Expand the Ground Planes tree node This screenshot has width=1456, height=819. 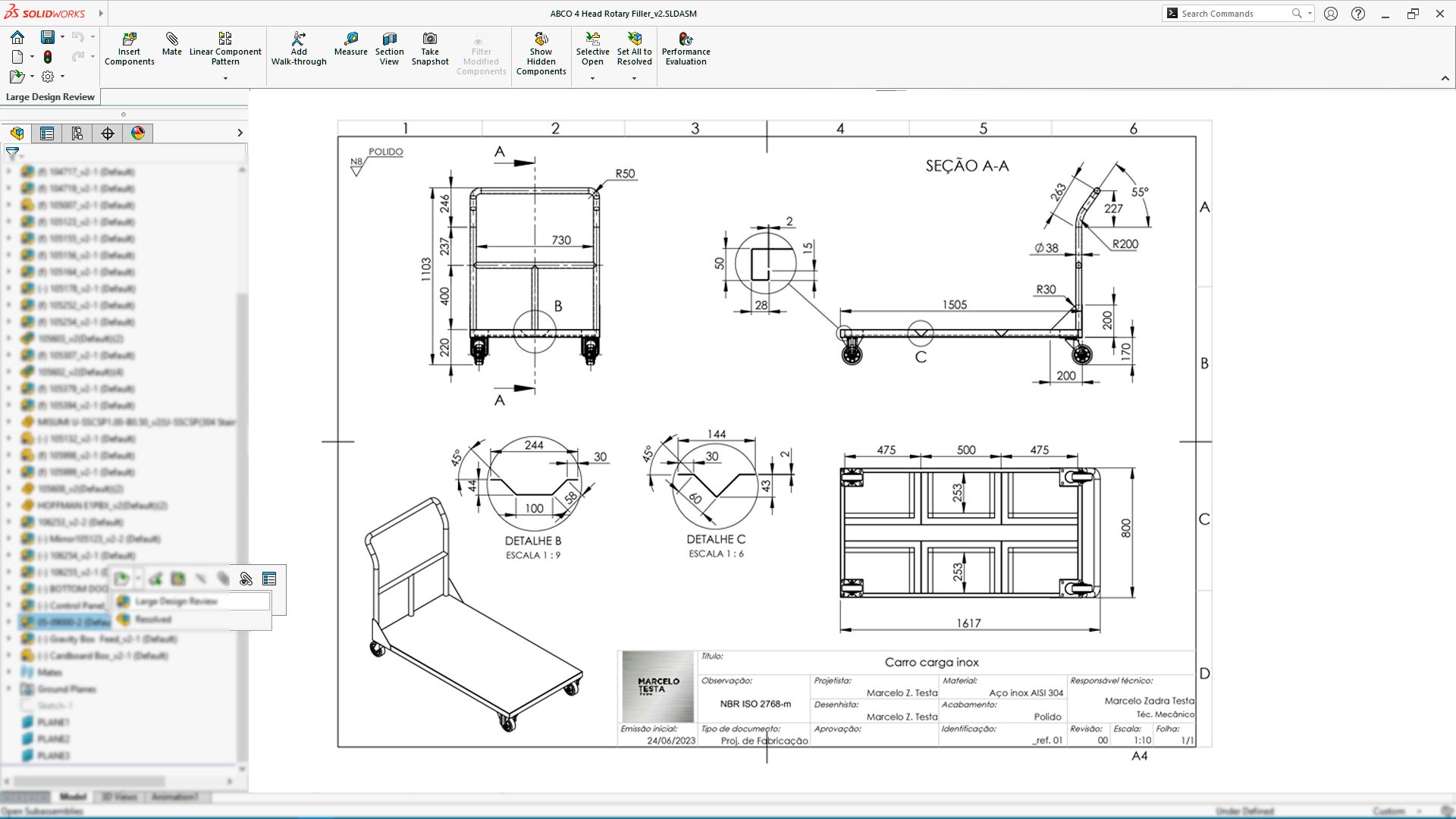9,689
